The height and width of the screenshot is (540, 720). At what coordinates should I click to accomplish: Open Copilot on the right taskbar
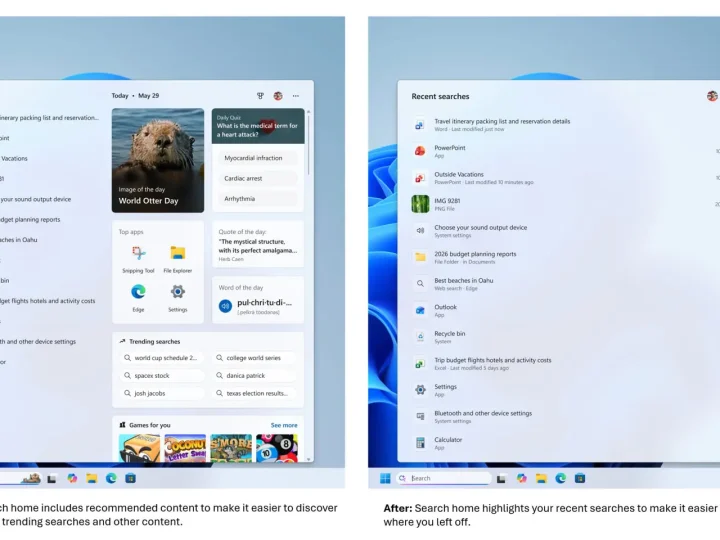click(x=522, y=478)
